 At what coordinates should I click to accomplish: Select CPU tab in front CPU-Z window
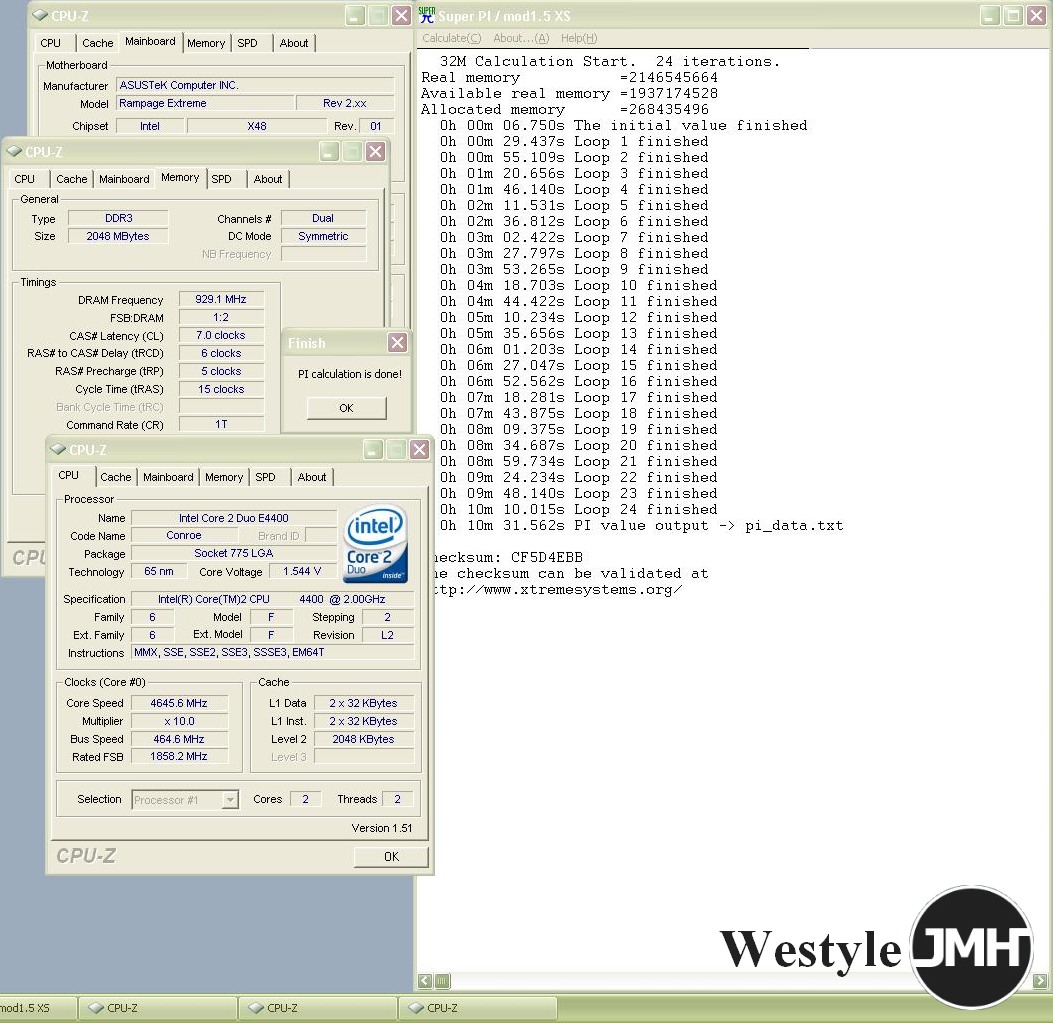coord(68,475)
